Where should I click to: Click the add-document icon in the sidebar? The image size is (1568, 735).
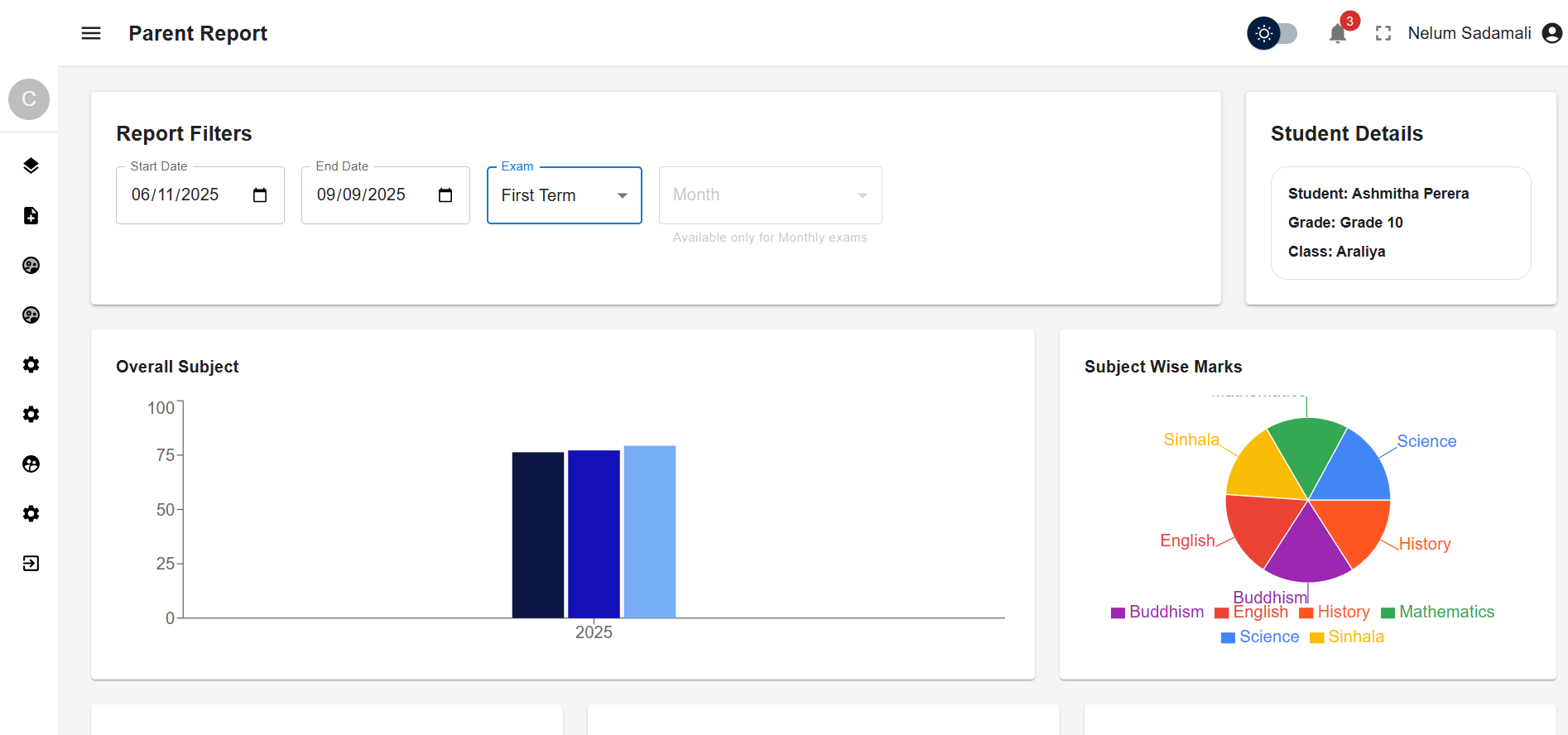(x=31, y=216)
